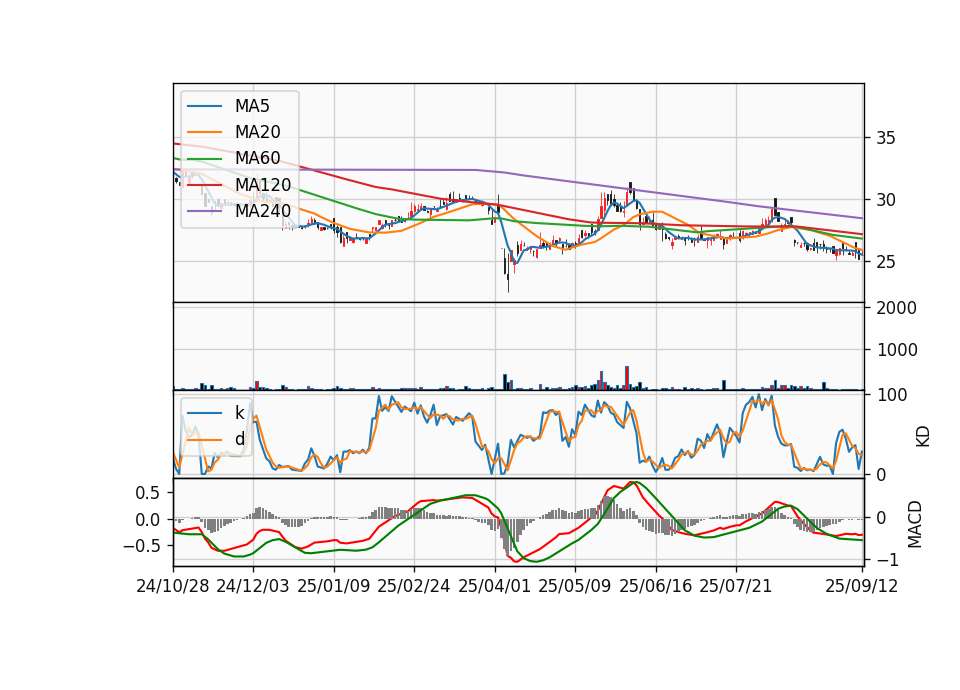
Task: Click the MACD left axis value −0.5
Action: [x=142, y=546]
